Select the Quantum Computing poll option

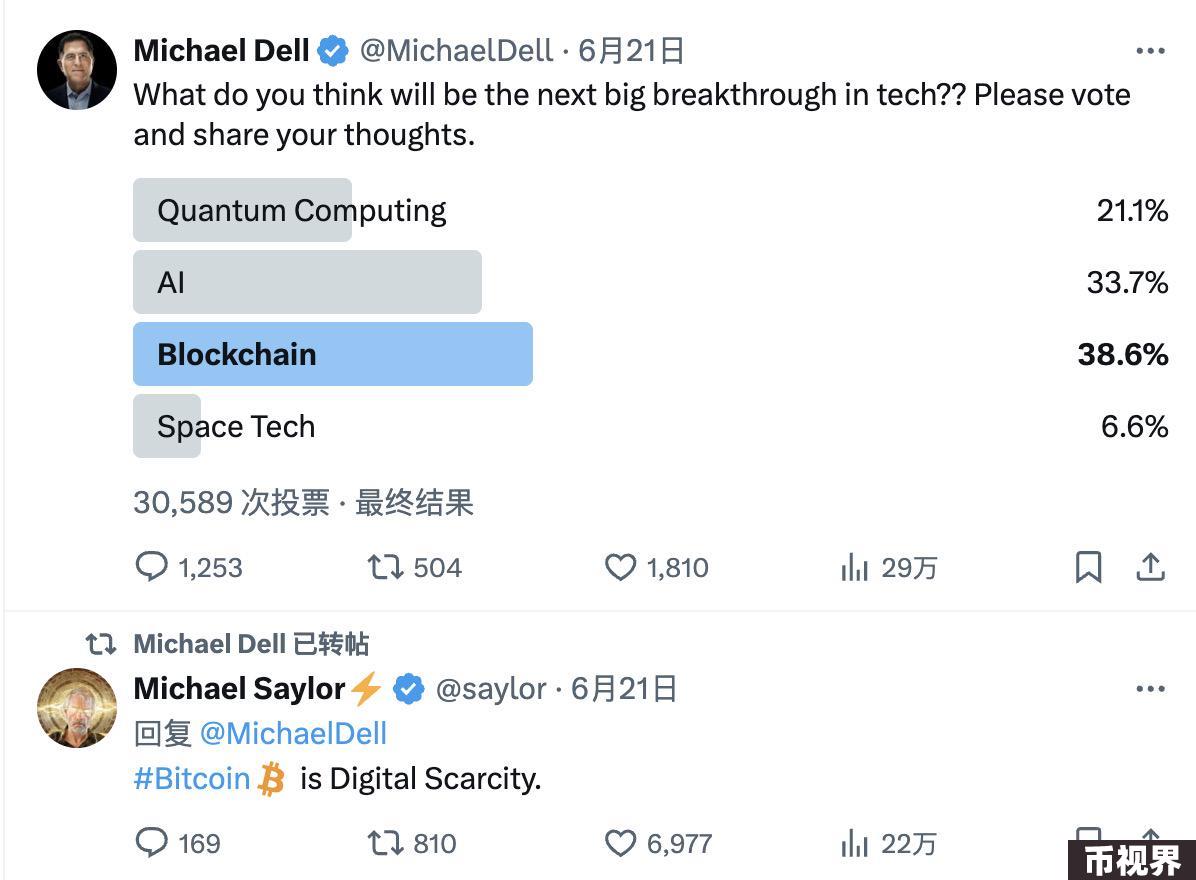point(651,210)
